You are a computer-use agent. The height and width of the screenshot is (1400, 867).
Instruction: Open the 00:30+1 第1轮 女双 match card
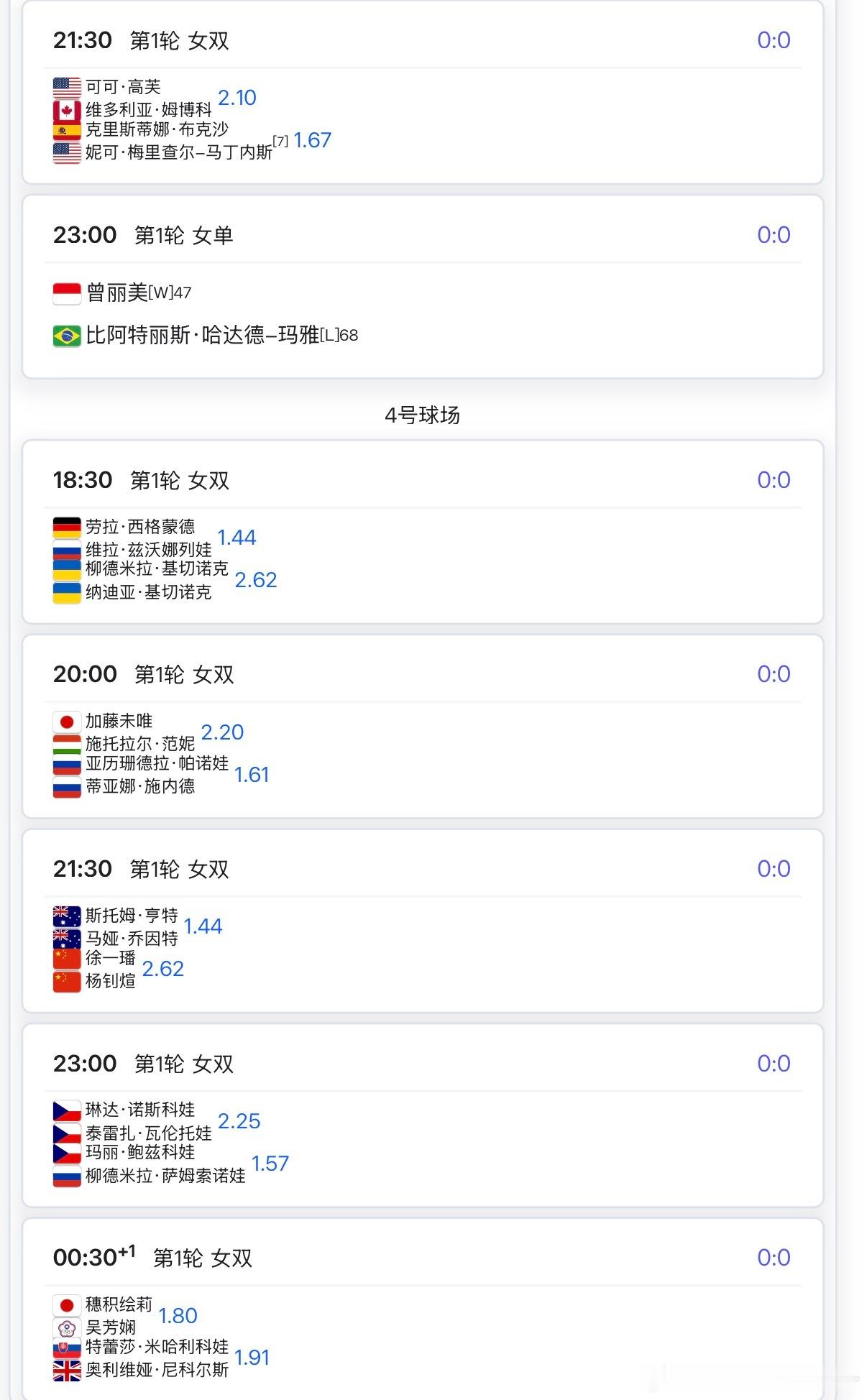tap(423, 1308)
